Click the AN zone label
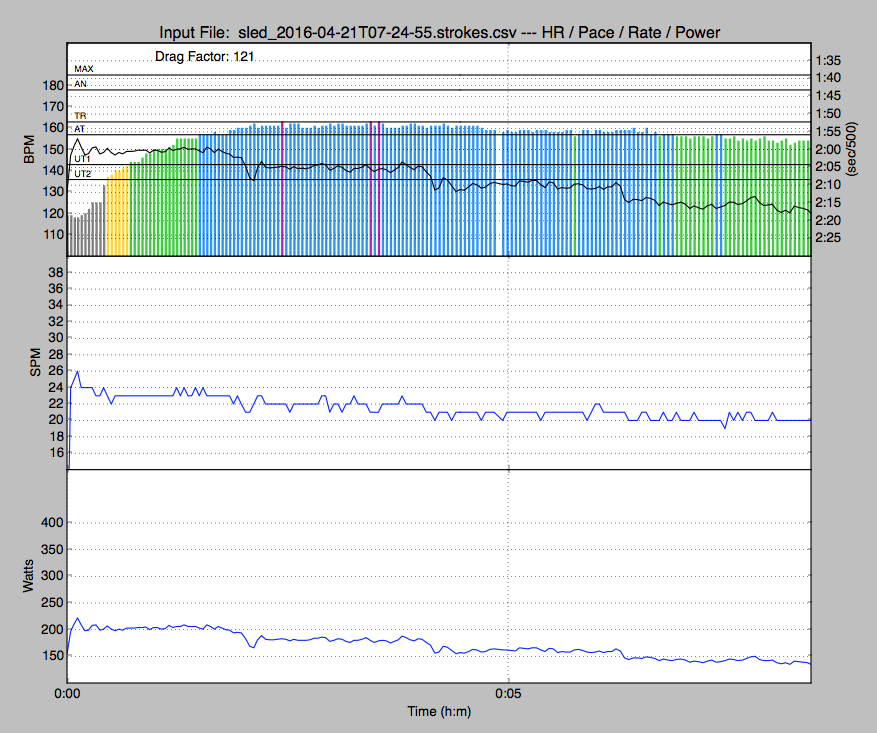Screen dimensions: 877x733 (x=80, y=85)
